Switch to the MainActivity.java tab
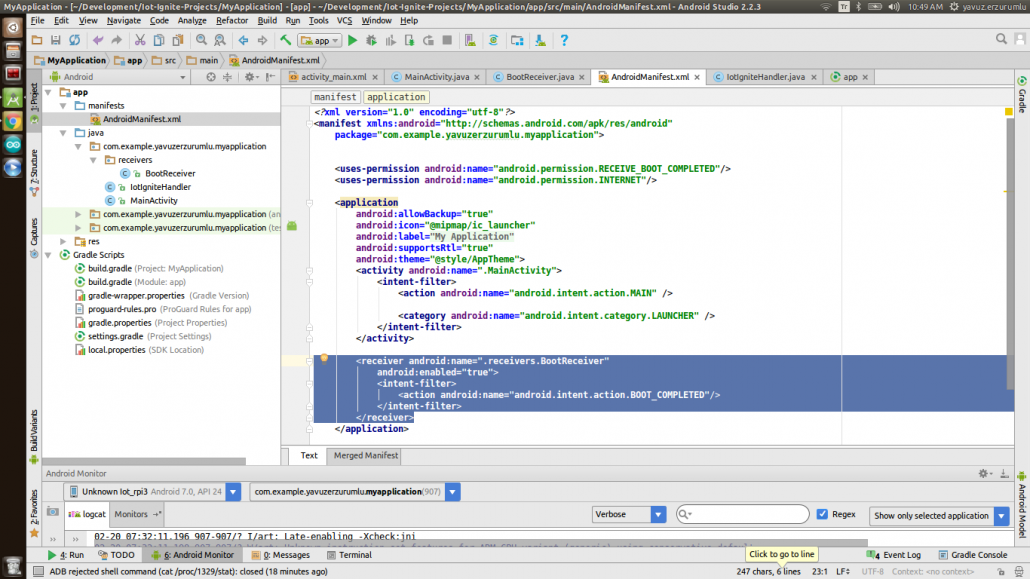The height and width of the screenshot is (579, 1030). pos(436,77)
